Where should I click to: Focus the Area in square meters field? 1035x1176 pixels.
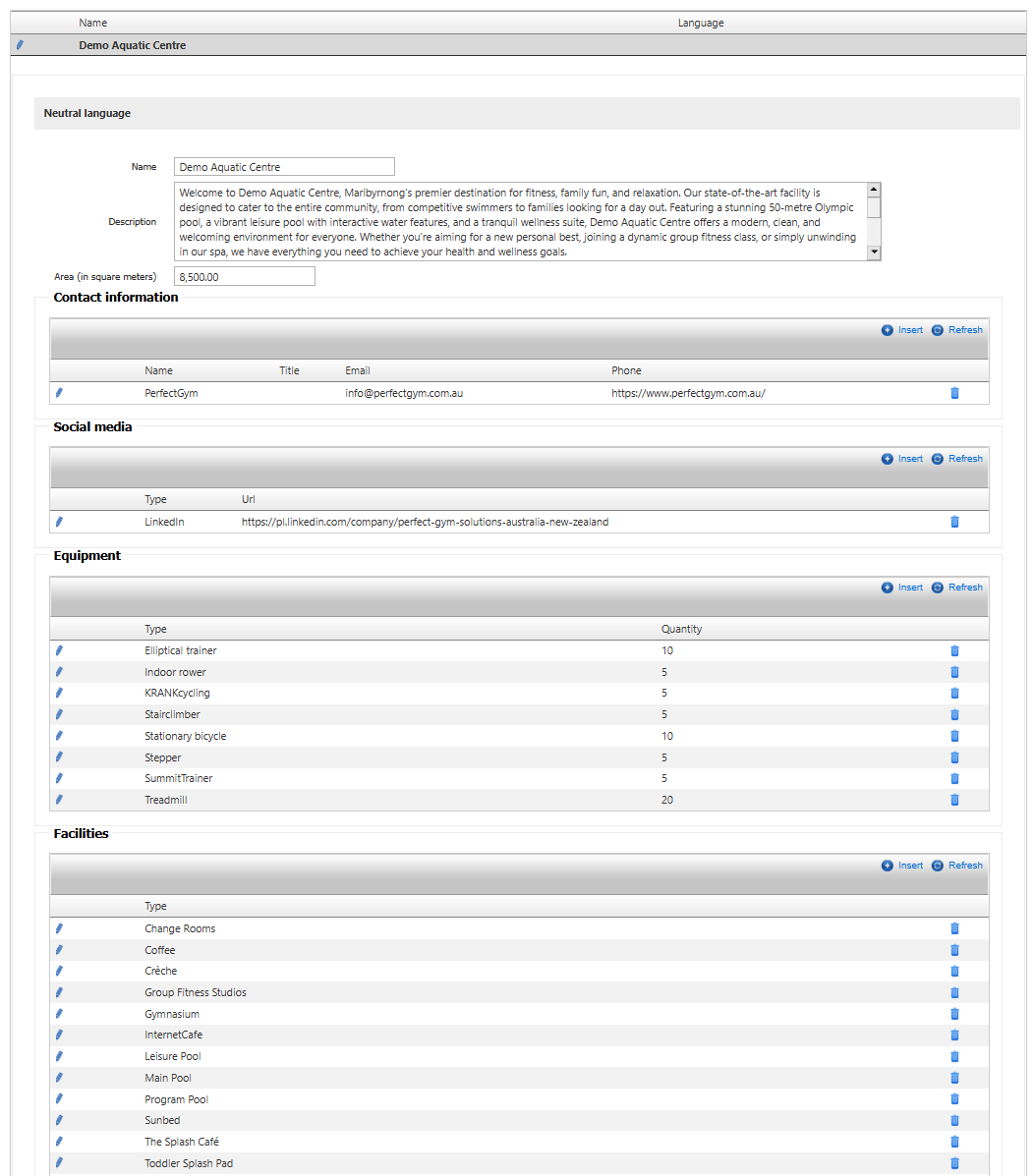pyautogui.click(x=244, y=277)
